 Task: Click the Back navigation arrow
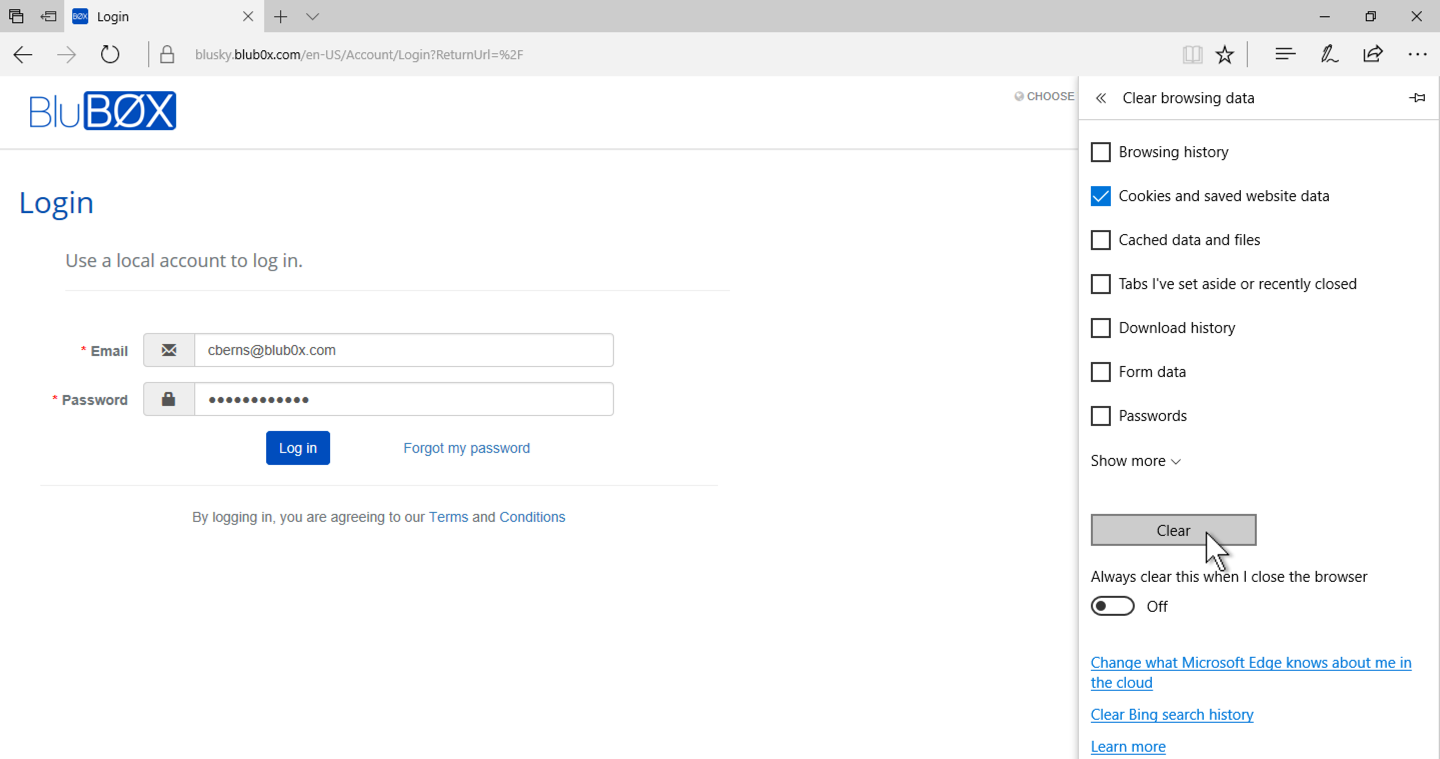tap(23, 55)
